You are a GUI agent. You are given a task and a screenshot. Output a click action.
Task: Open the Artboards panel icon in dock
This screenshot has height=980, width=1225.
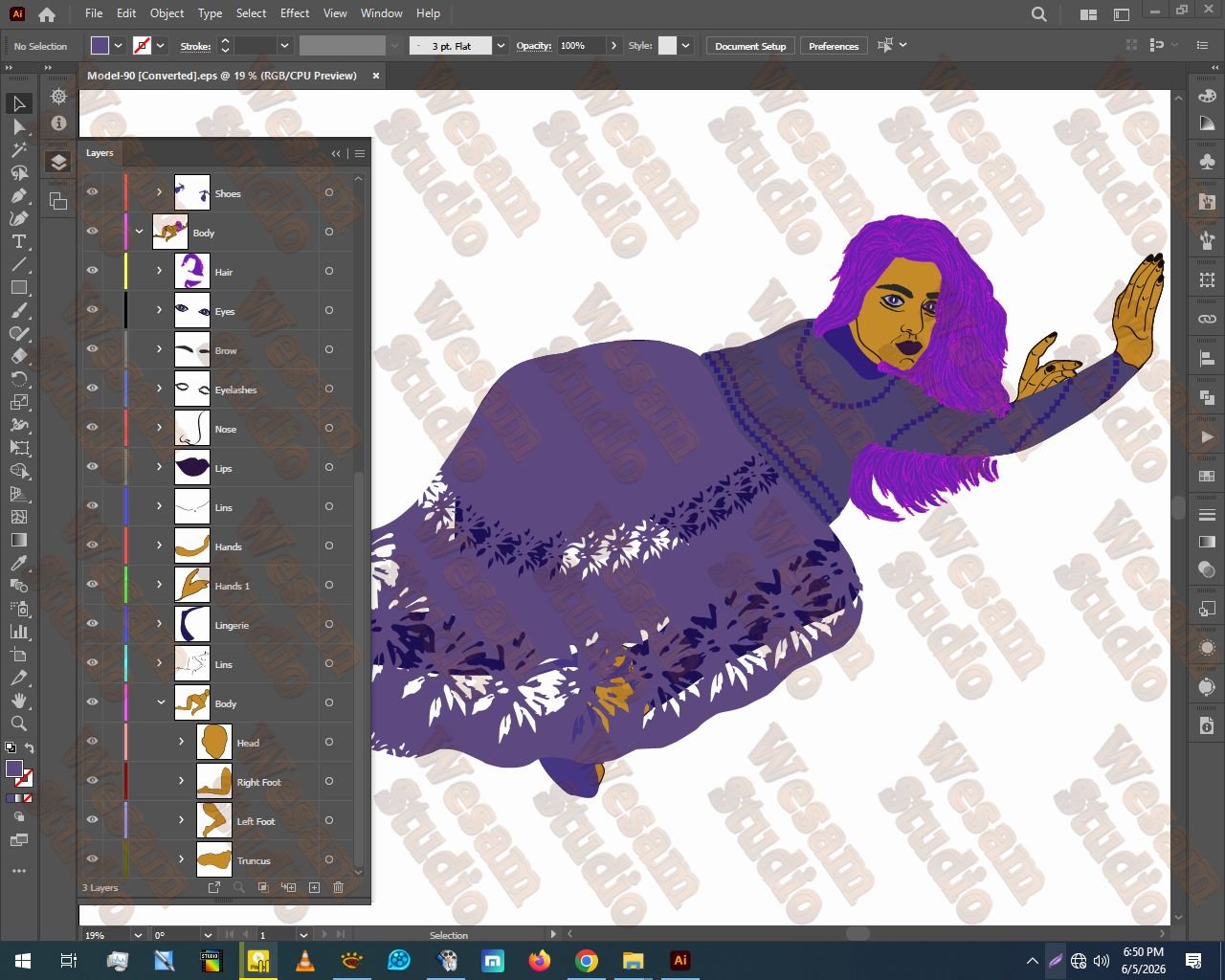click(x=58, y=201)
